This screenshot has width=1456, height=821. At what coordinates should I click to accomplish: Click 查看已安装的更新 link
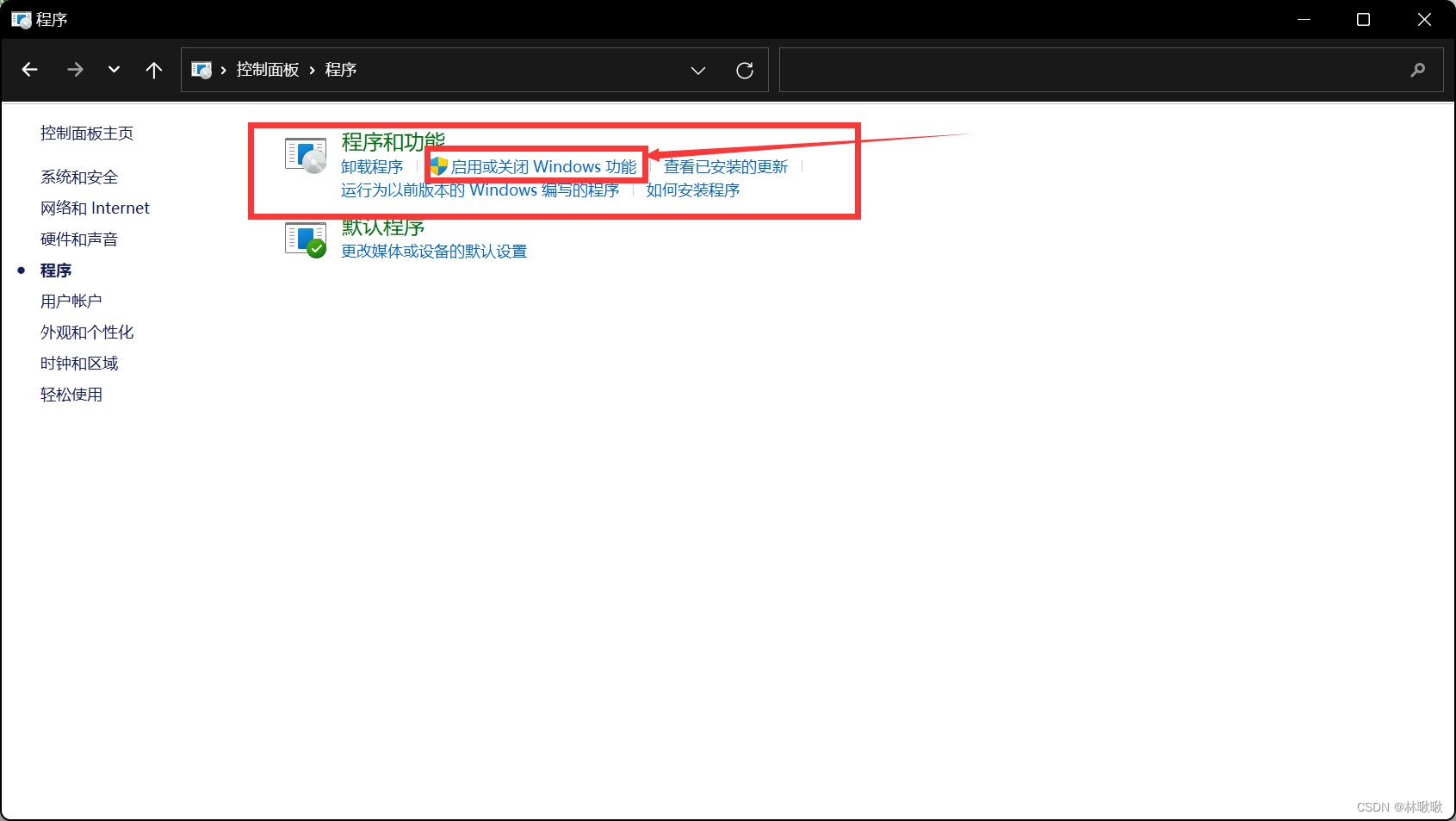click(x=726, y=167)
